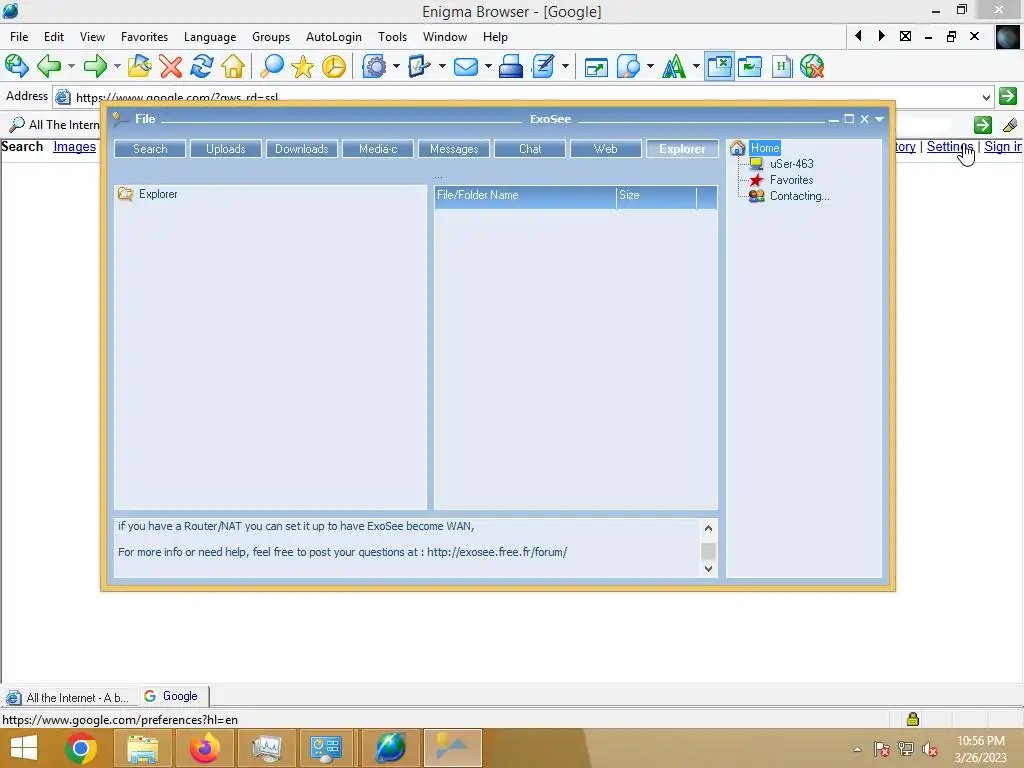Click the globe-with-arrow icon at toolbar start
This screenshot has height=768, width=1024.
[x=16, y=66]
